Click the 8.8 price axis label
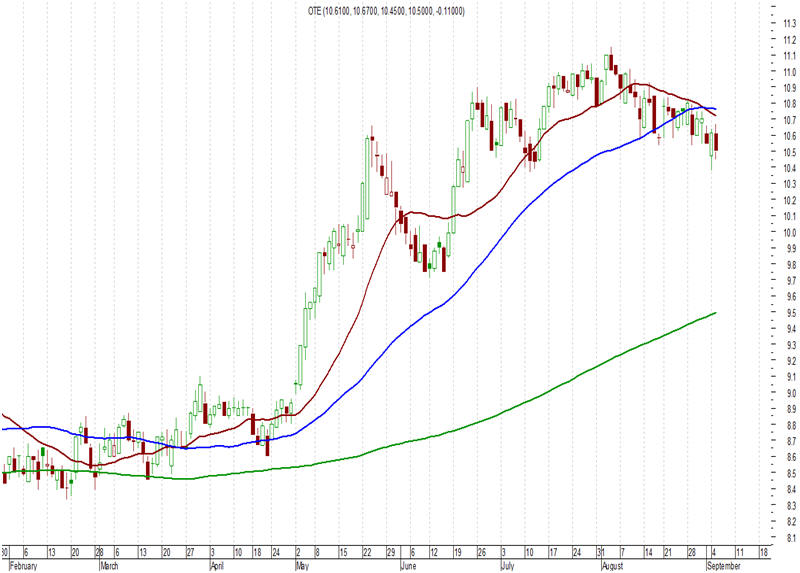800x573 pixels. 791,425
